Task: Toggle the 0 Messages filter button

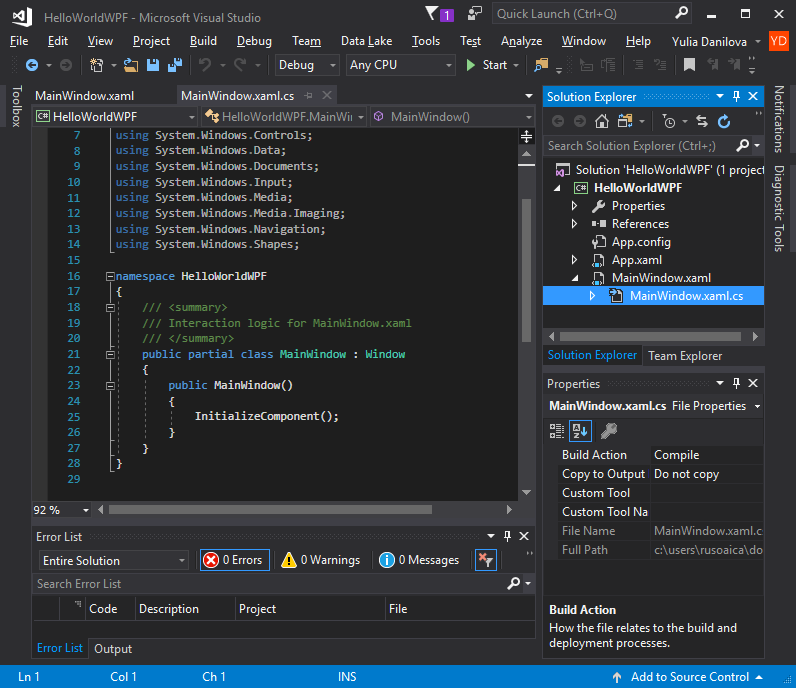Action: coord(419,560)
